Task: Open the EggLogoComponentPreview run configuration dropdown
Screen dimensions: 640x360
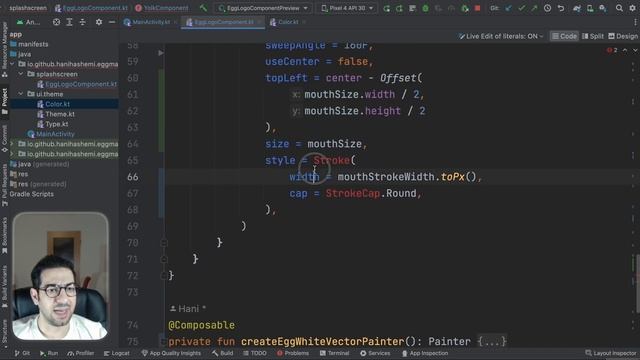Action: click(x=263, y=8)
